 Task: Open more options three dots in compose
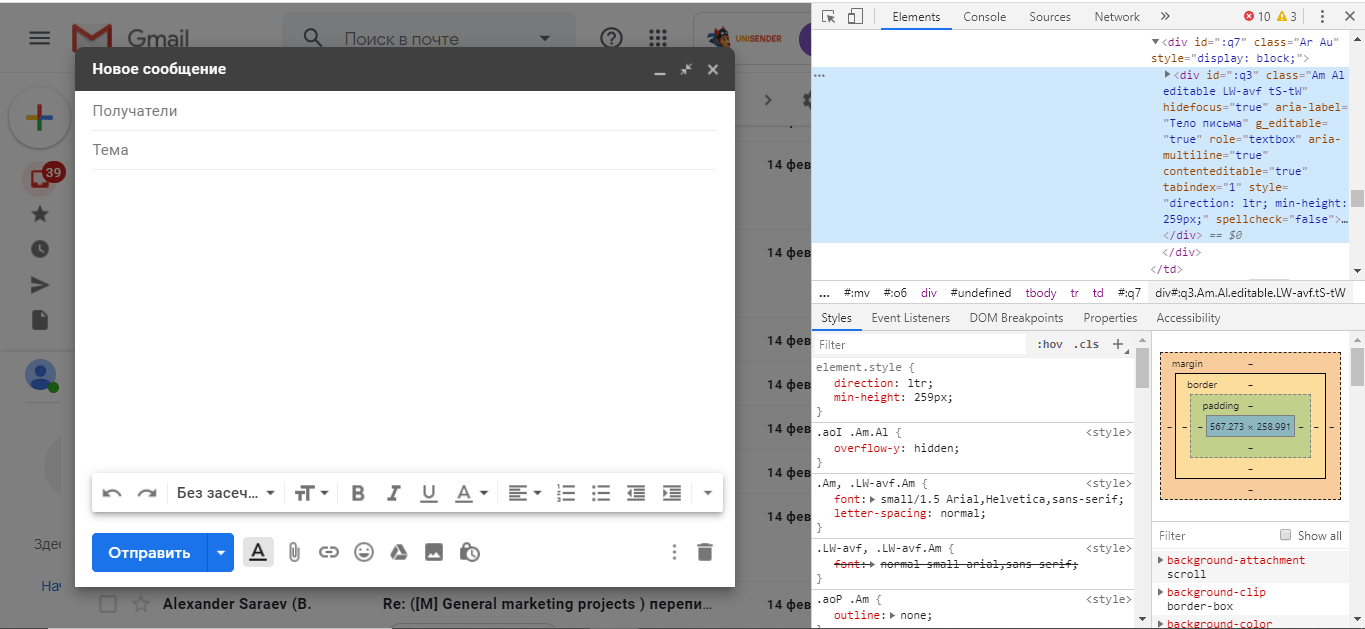(x=674, y=552)
